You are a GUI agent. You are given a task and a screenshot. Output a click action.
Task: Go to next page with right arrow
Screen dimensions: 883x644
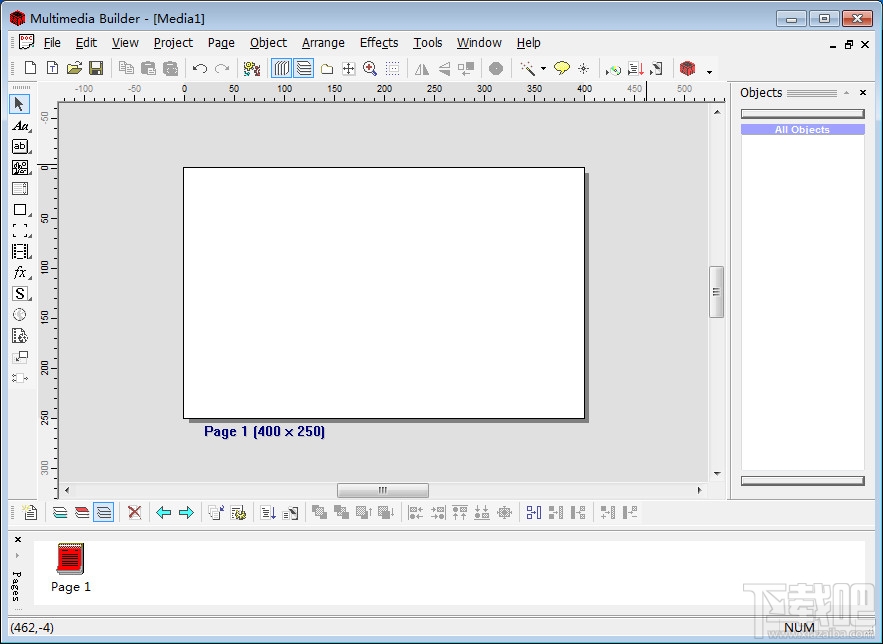[x=186, y=513]
